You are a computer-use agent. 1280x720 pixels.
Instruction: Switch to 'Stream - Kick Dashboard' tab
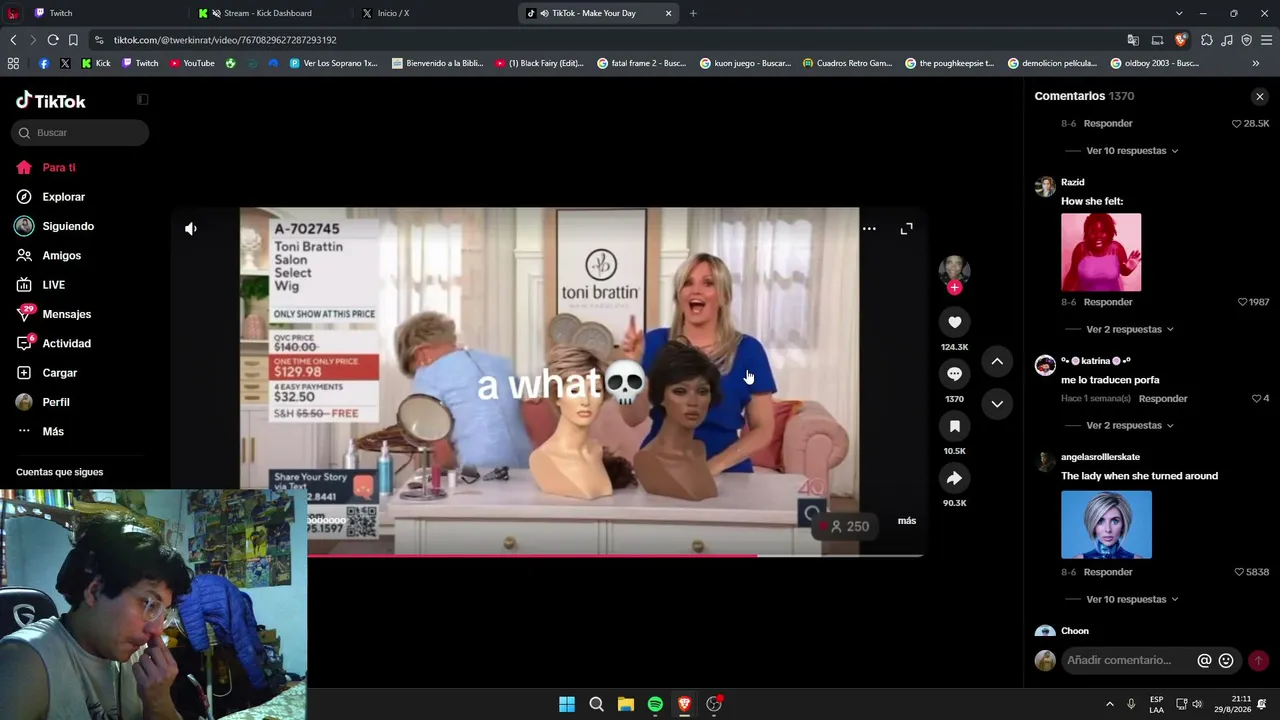pyautogui.click(x=270, y=13)
